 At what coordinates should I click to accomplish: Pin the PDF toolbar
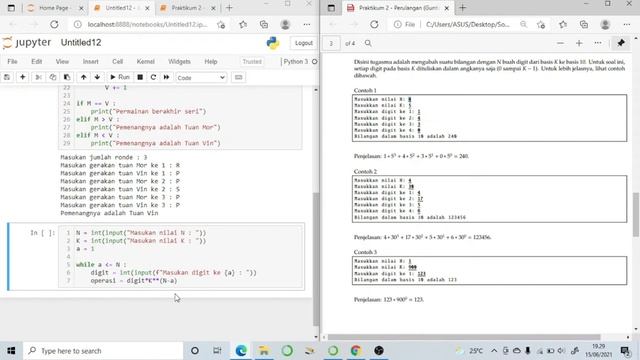[621, 43]
